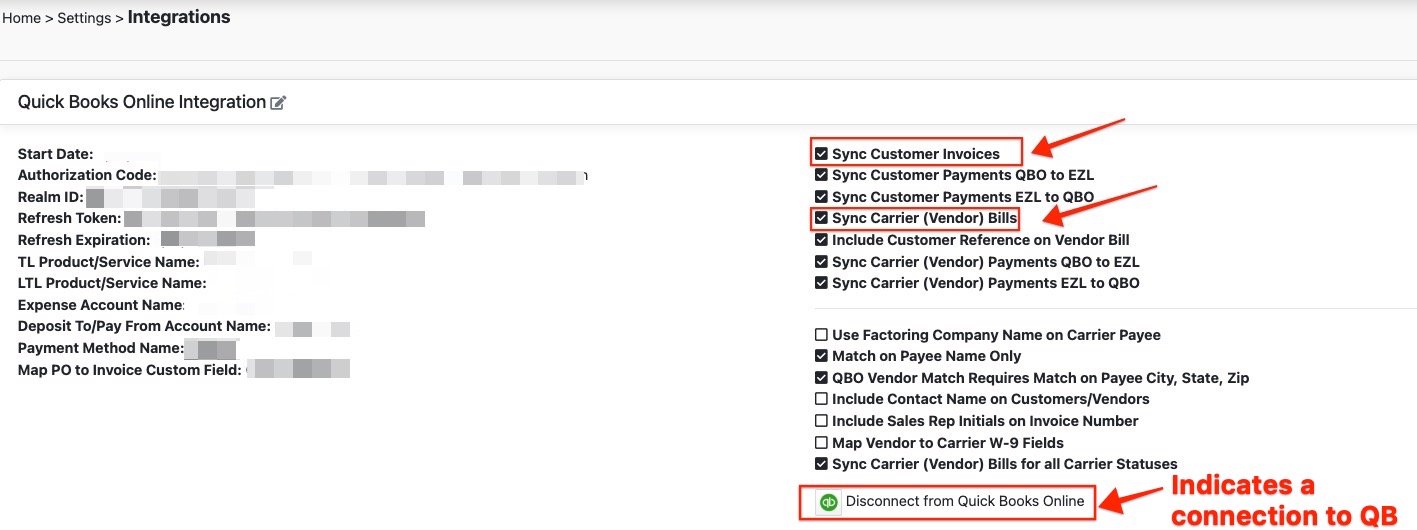Toggle Sync Customer Payments QBO to EZL

[x=821, y=175]
